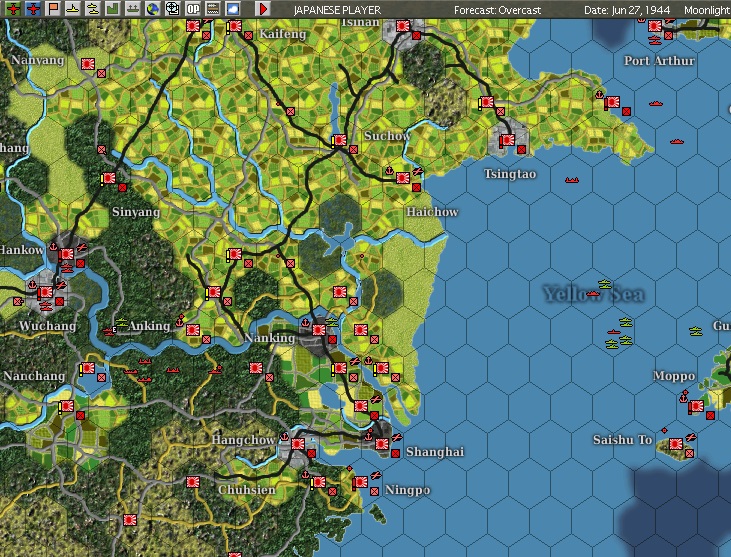Select the yellow task force above Yellow Sea label
Viewport: 731px width, 557px height.
pyautogui.click(x=605, y=283)
